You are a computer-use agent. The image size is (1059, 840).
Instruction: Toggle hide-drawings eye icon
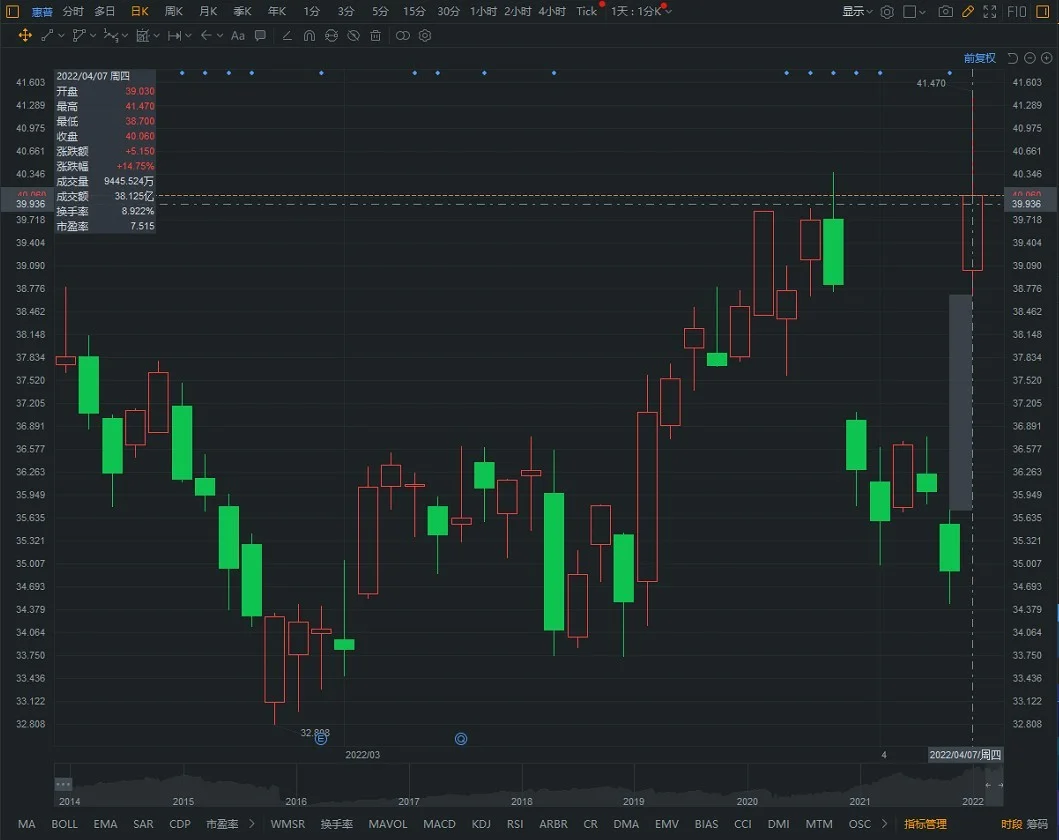353,36
